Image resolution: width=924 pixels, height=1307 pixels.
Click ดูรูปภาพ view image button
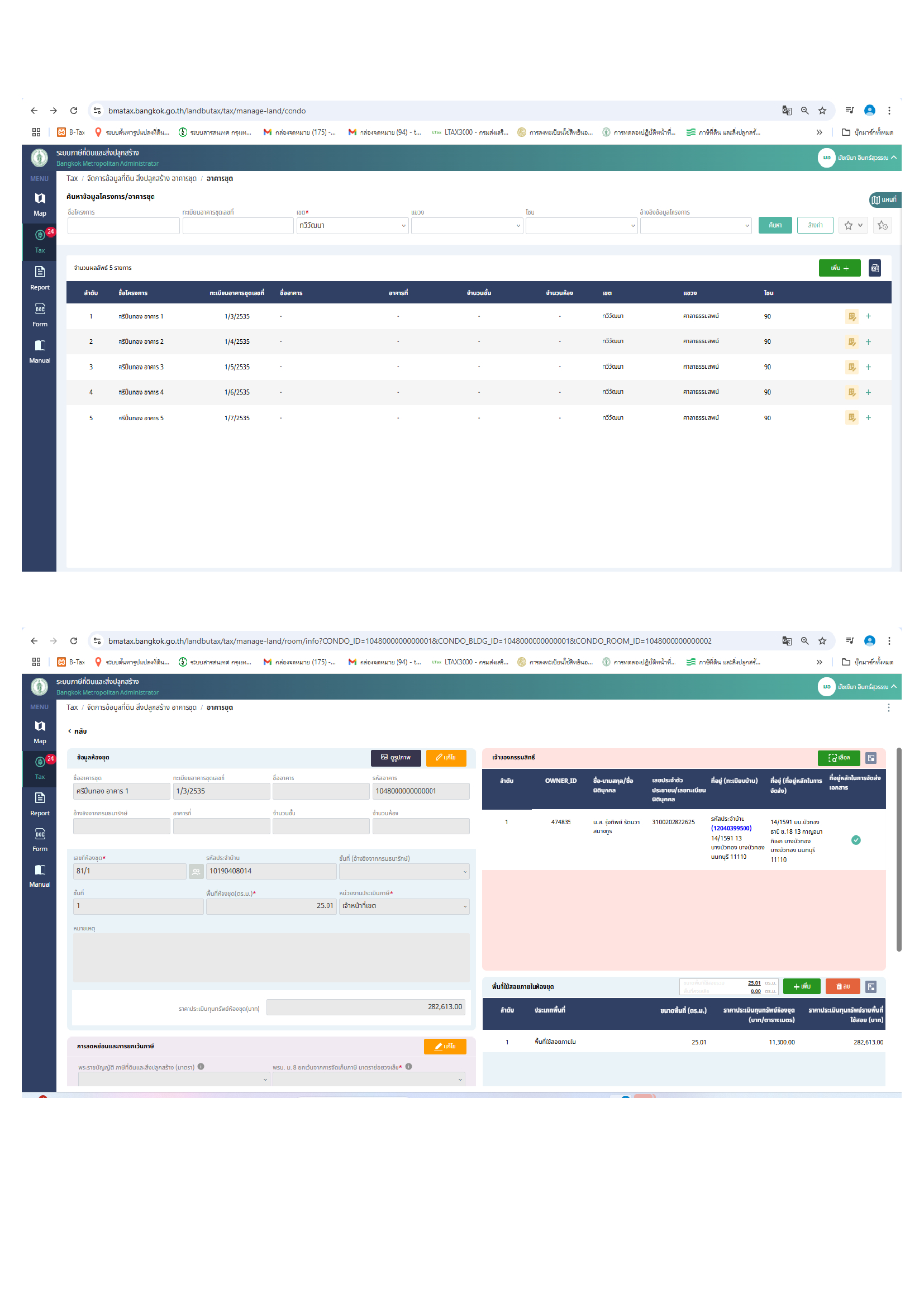pos(396,758)
